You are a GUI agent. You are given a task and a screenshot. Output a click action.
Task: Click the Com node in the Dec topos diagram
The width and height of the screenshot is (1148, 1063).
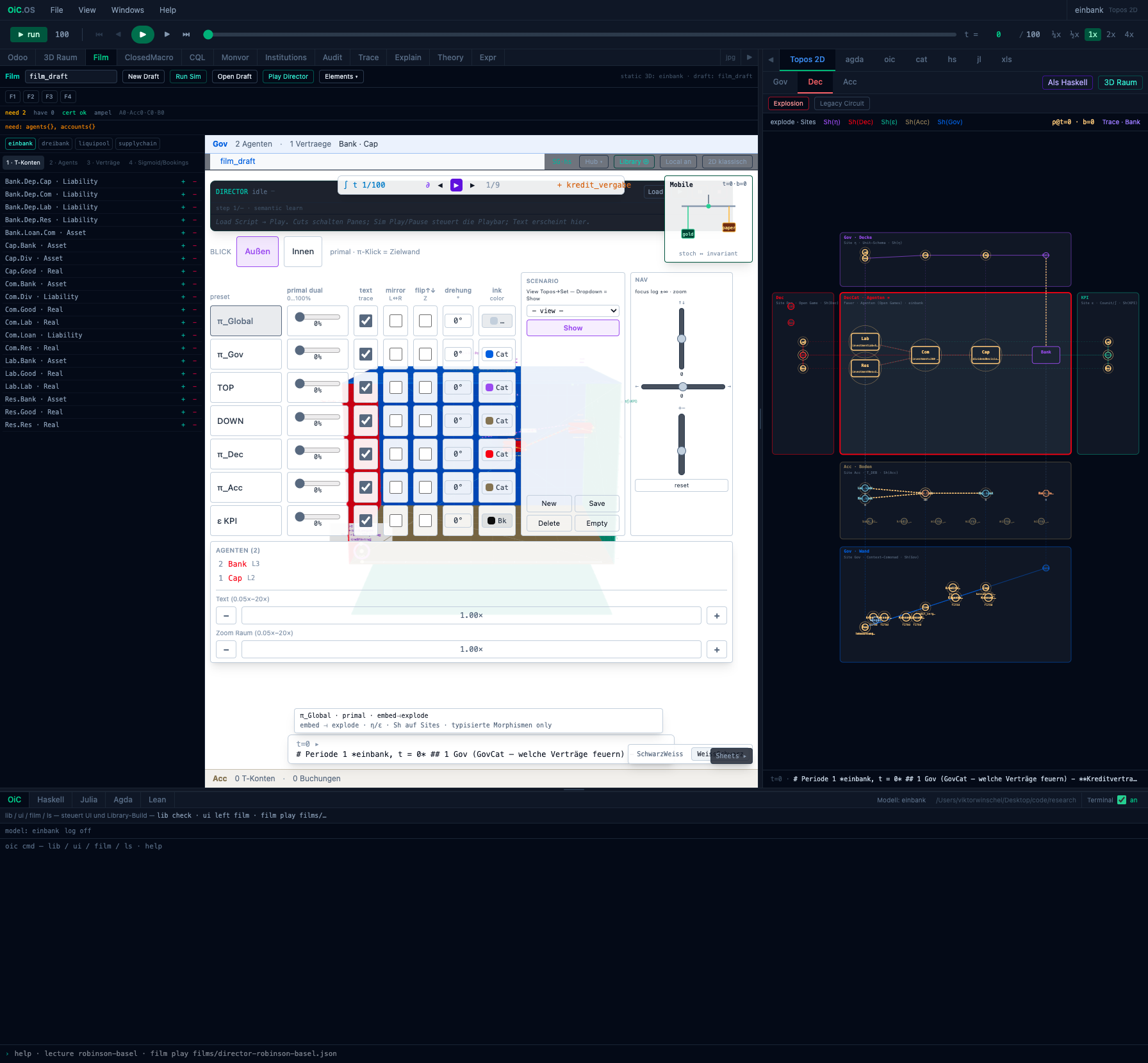tap(925, 355)
